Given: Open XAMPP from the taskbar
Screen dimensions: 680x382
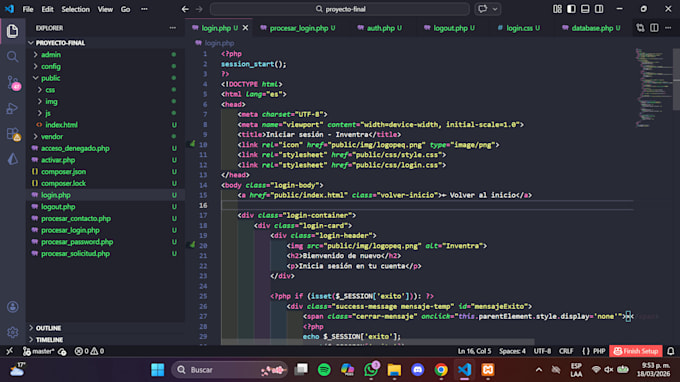Looking at the screenshot, I should coord(488,370).
